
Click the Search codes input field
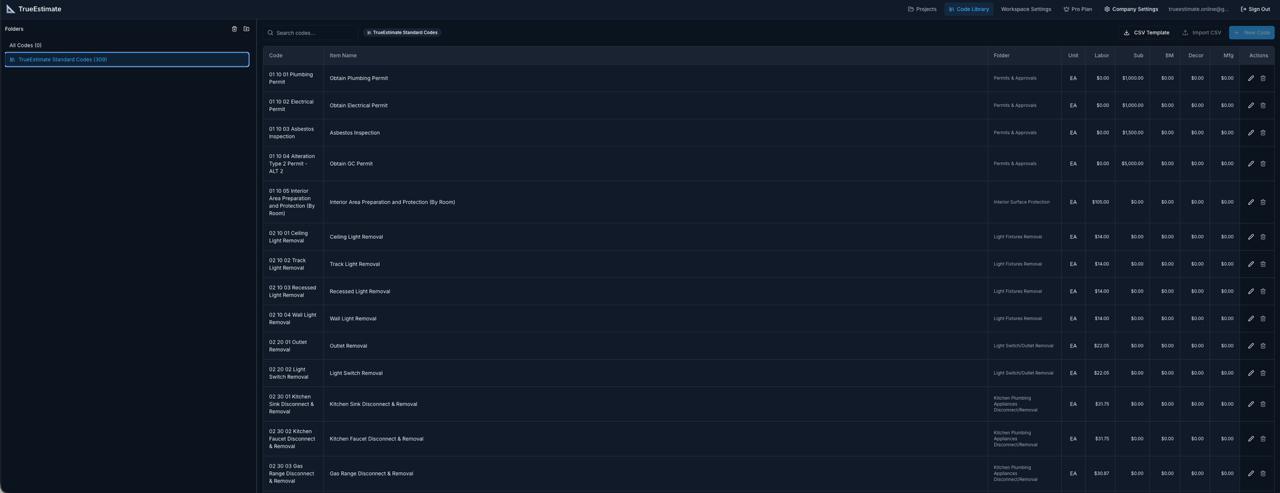click(312, 33)
